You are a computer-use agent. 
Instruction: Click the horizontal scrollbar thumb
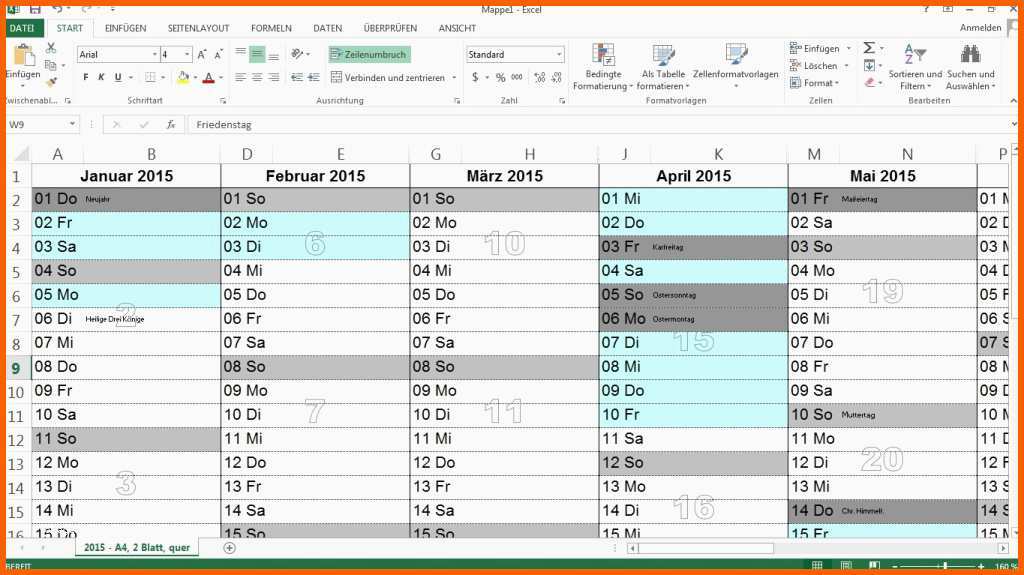click(x=706, y=548)
